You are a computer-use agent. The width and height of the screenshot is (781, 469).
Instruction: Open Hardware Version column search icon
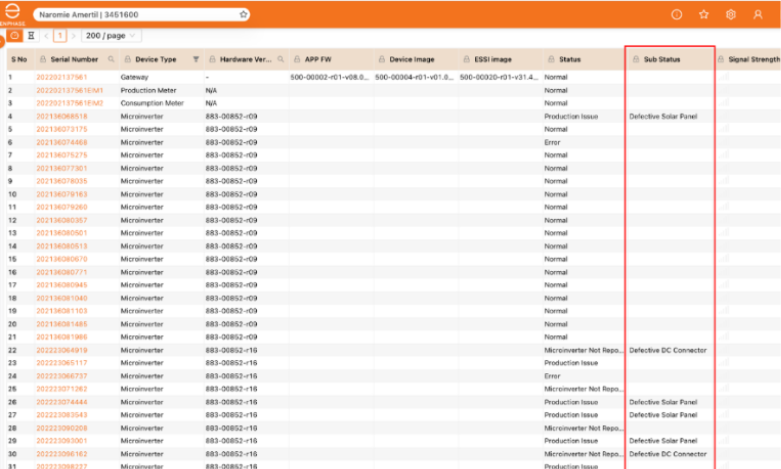[280, 59]
